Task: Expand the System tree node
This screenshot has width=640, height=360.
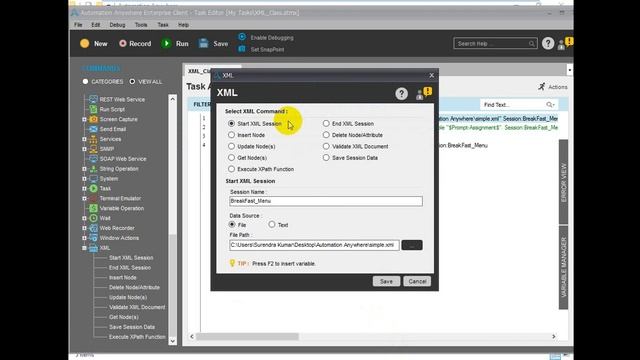Action: (84, 178)
